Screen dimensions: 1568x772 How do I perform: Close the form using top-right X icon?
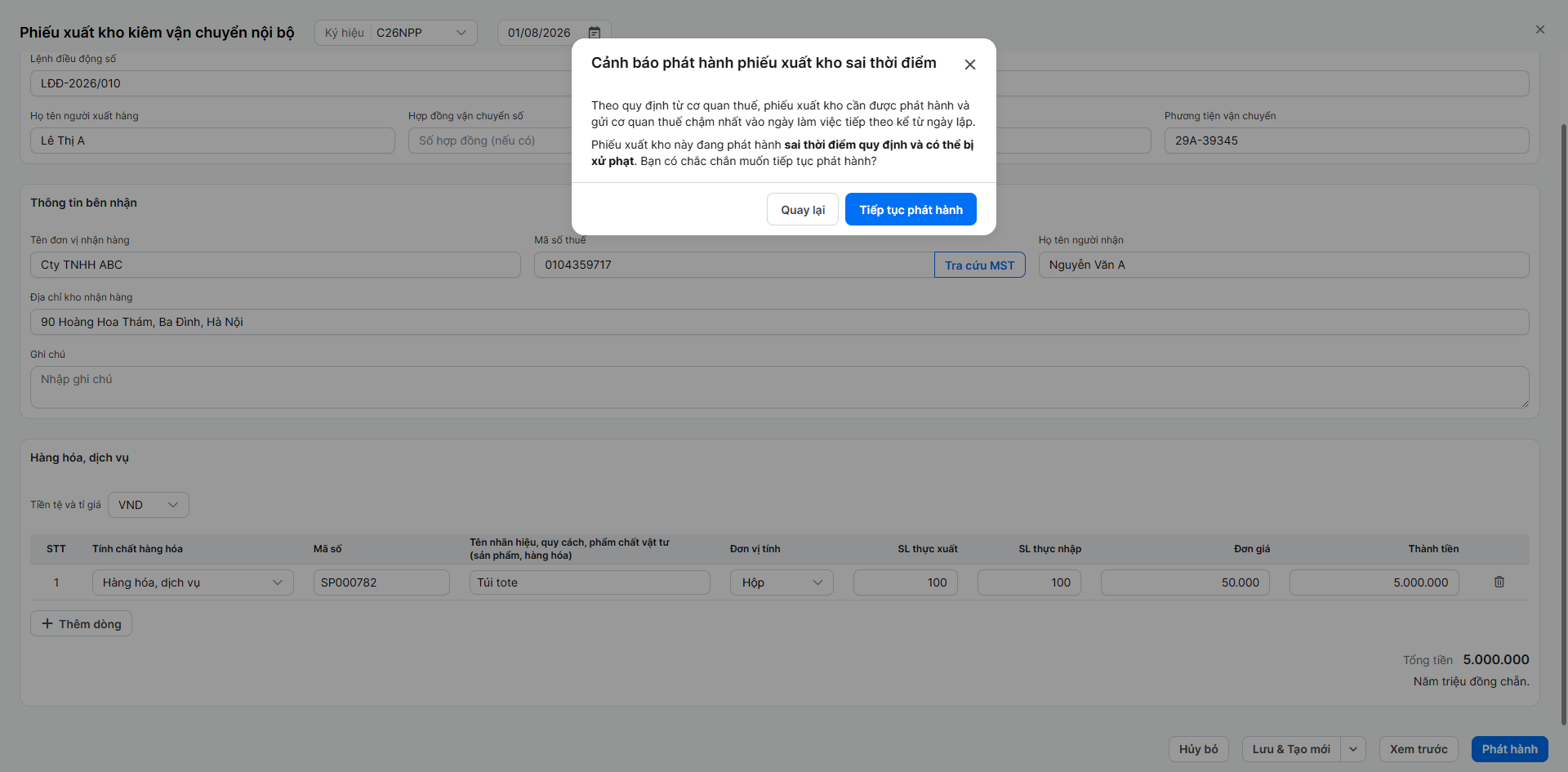(x=1540, y=29)
